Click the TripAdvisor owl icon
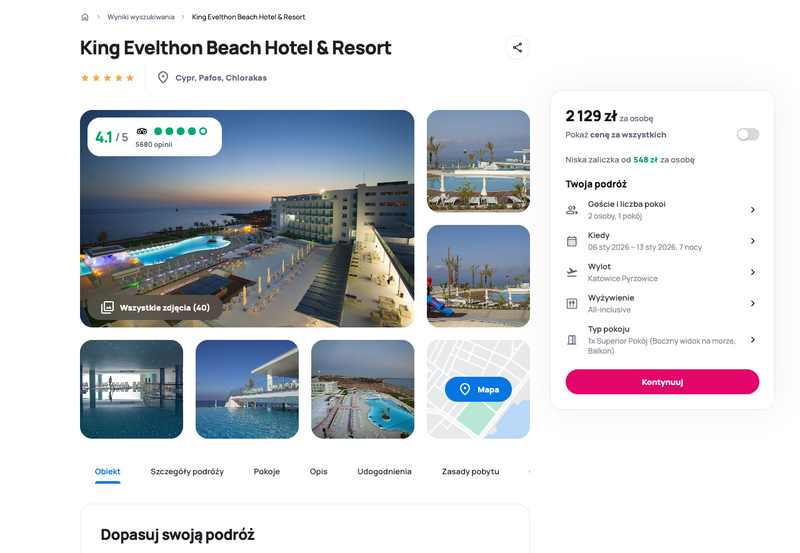800x553 pixels. point(142,131)
